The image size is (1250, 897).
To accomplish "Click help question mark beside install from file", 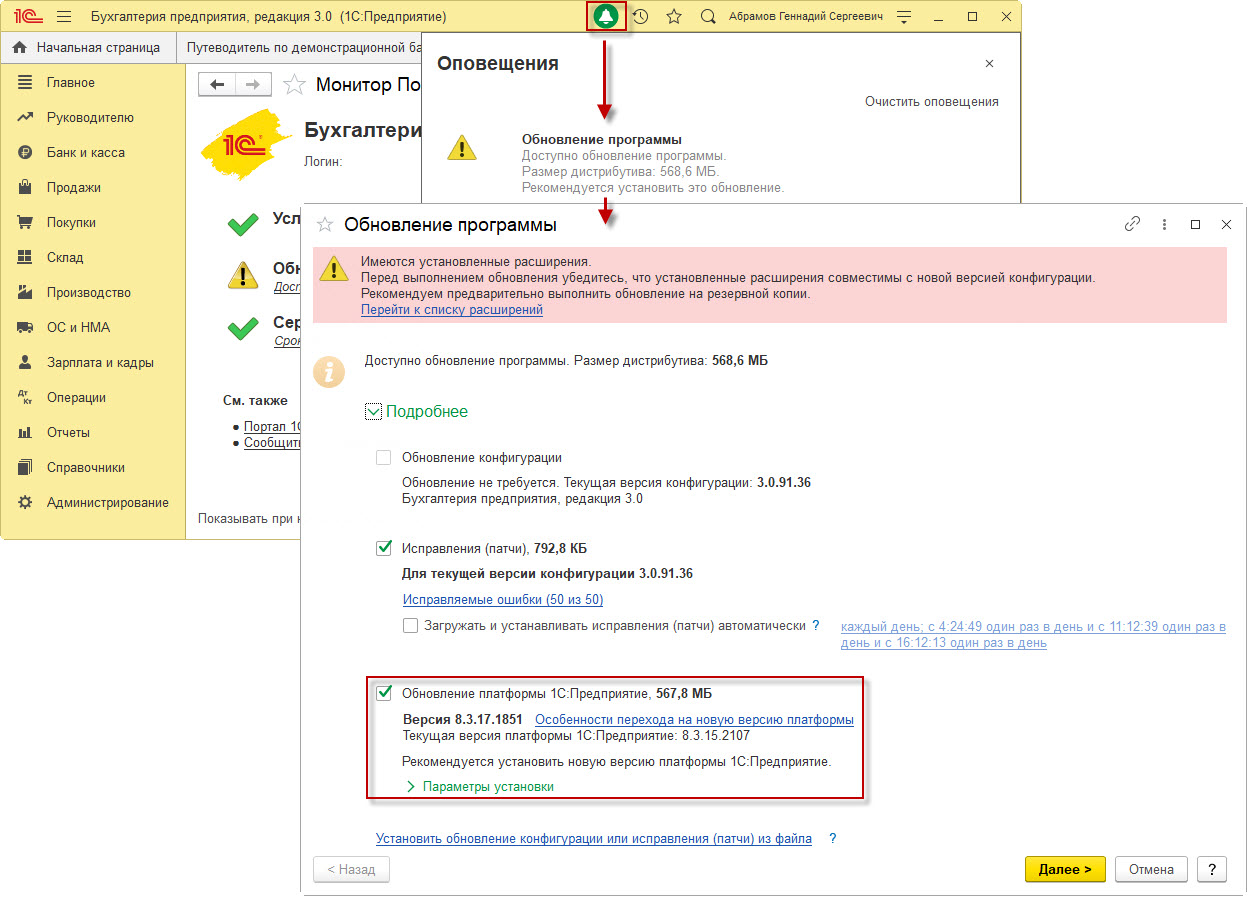I will tap(832, 838).
